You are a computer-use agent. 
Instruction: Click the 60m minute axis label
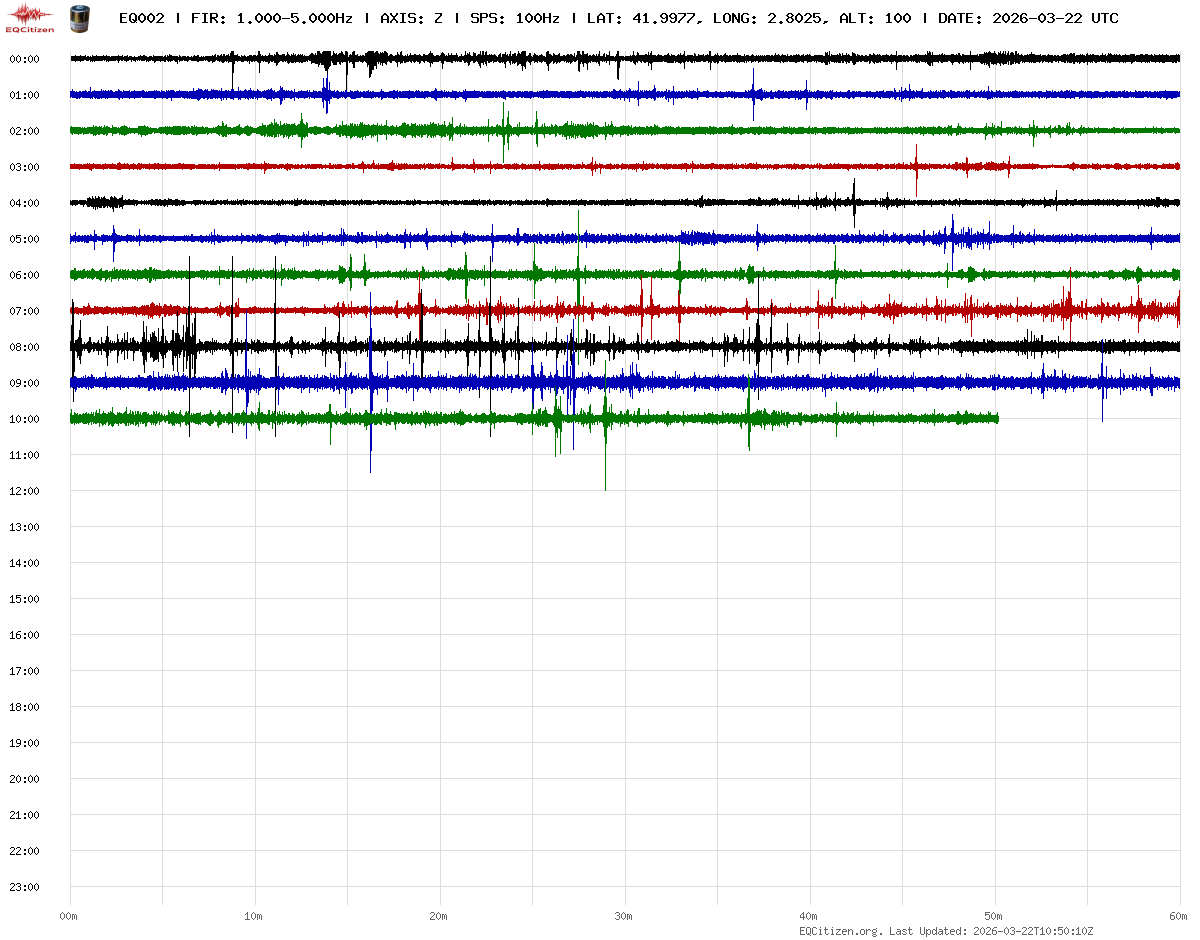click(x=1179, y=916)
